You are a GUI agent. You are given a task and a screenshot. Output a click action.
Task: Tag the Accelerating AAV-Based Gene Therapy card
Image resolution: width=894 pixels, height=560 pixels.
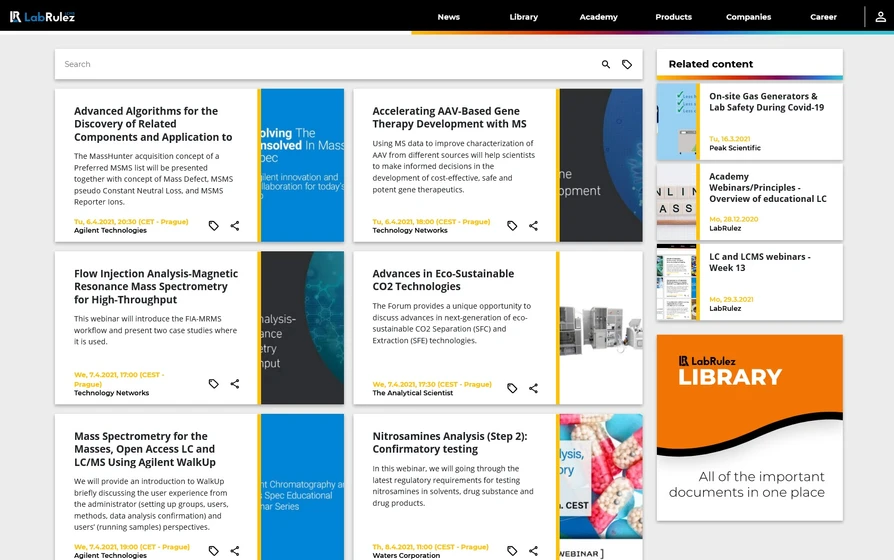coord(512,226)
